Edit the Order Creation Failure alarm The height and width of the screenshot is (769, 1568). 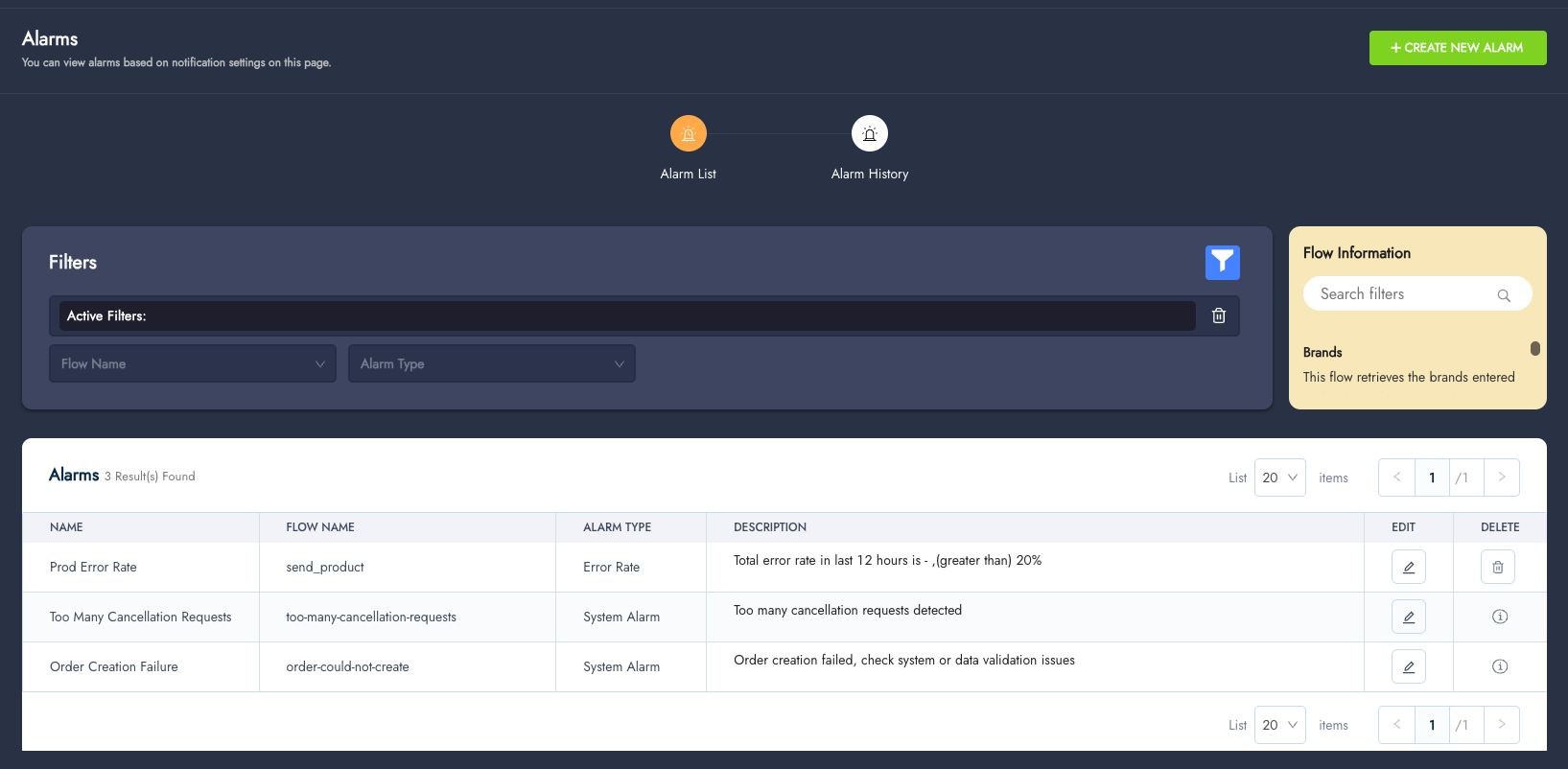pyautogui.click(x=1408, y=666)
